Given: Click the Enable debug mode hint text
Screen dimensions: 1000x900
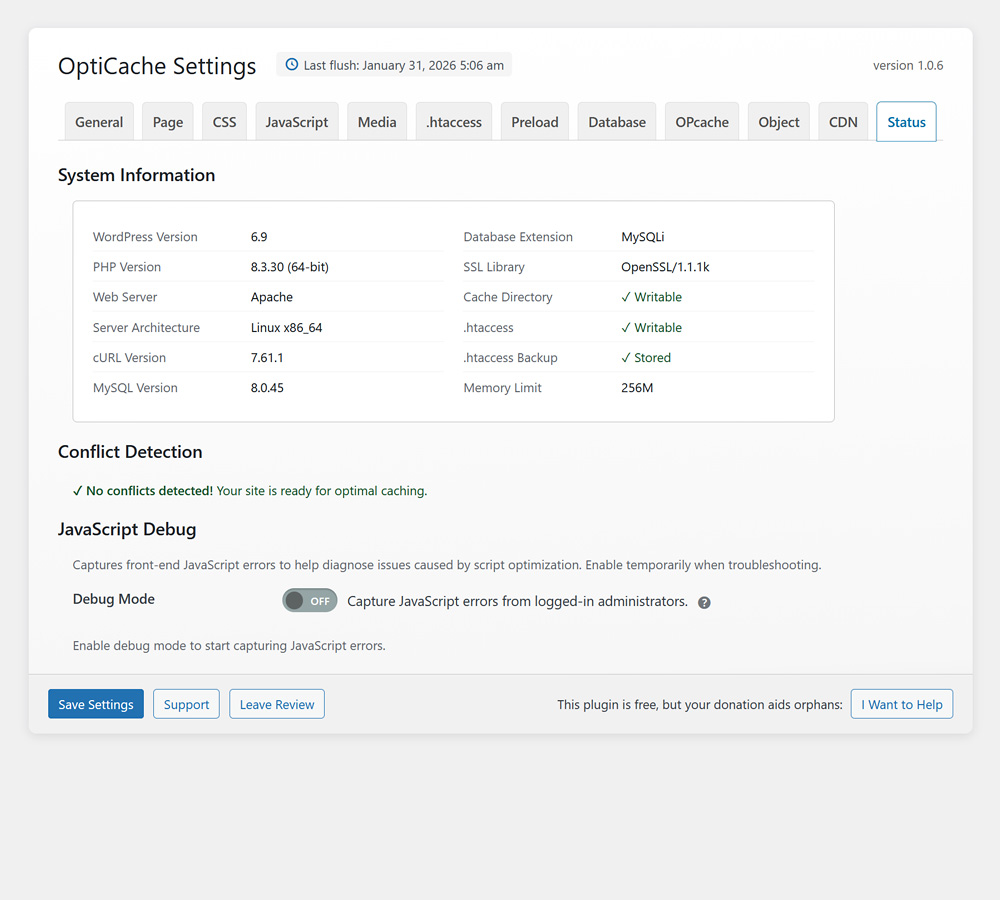Looking at the screenshot, I should (229, 645).
